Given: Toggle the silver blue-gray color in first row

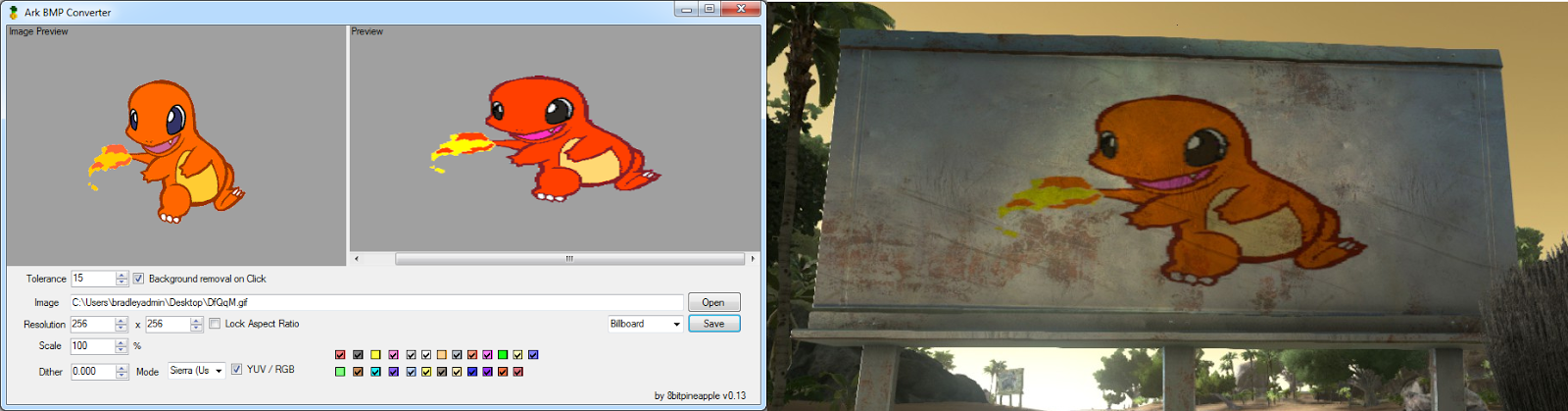Looking at the screenshot, I should point(457,355).
